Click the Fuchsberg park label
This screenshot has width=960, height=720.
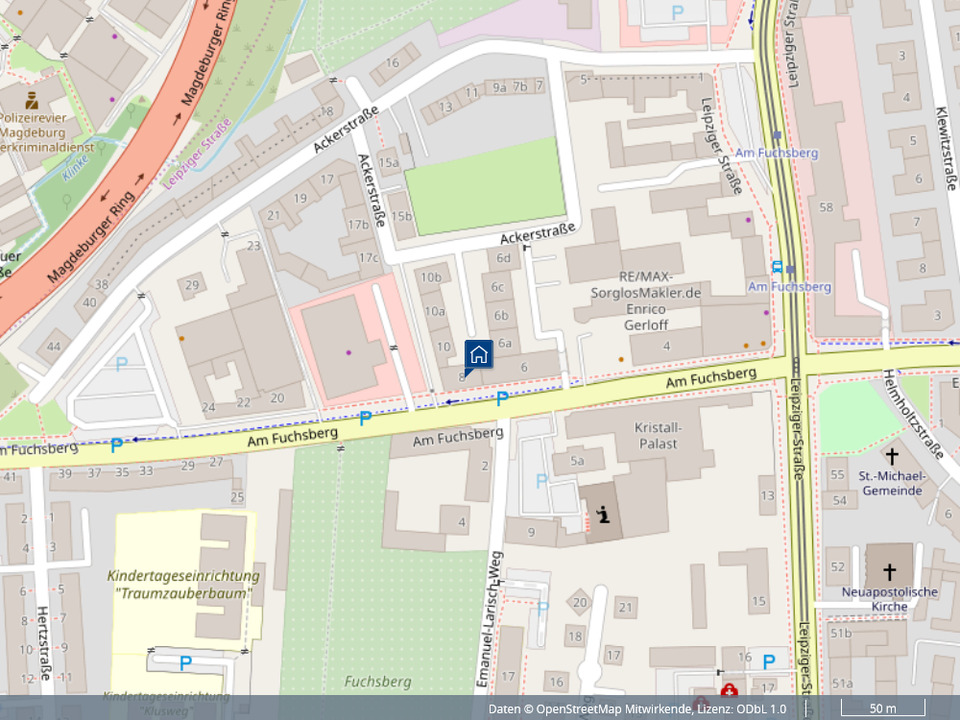(x=377, y=681)
